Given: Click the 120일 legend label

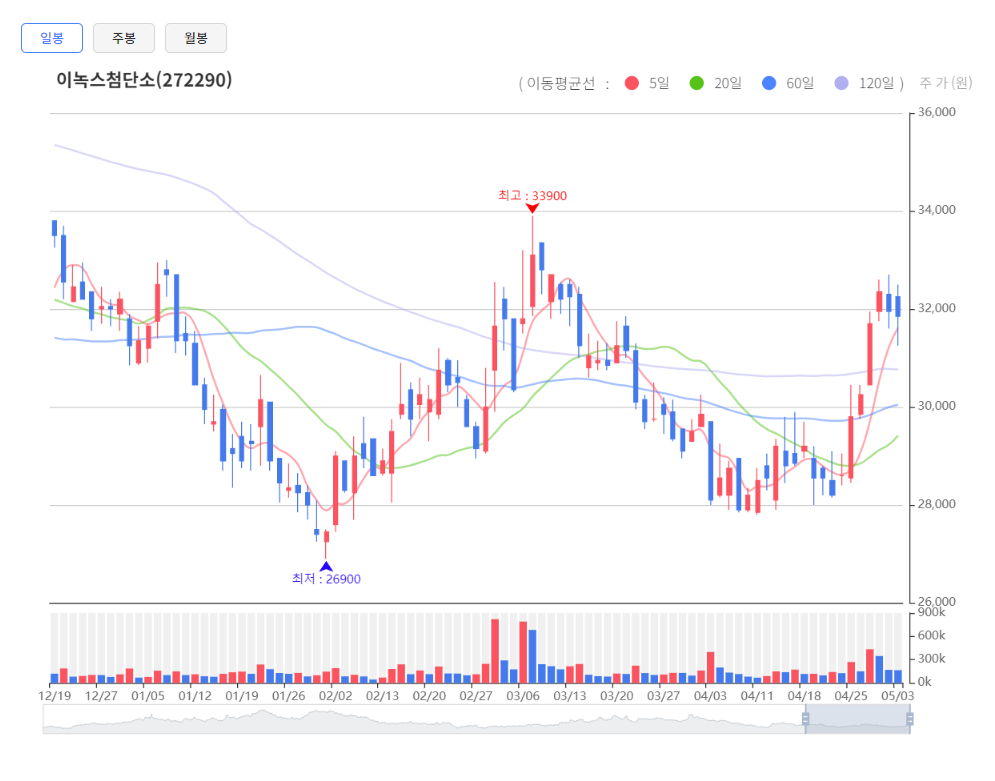Looking at the screenshot, I should pos(876,83).
